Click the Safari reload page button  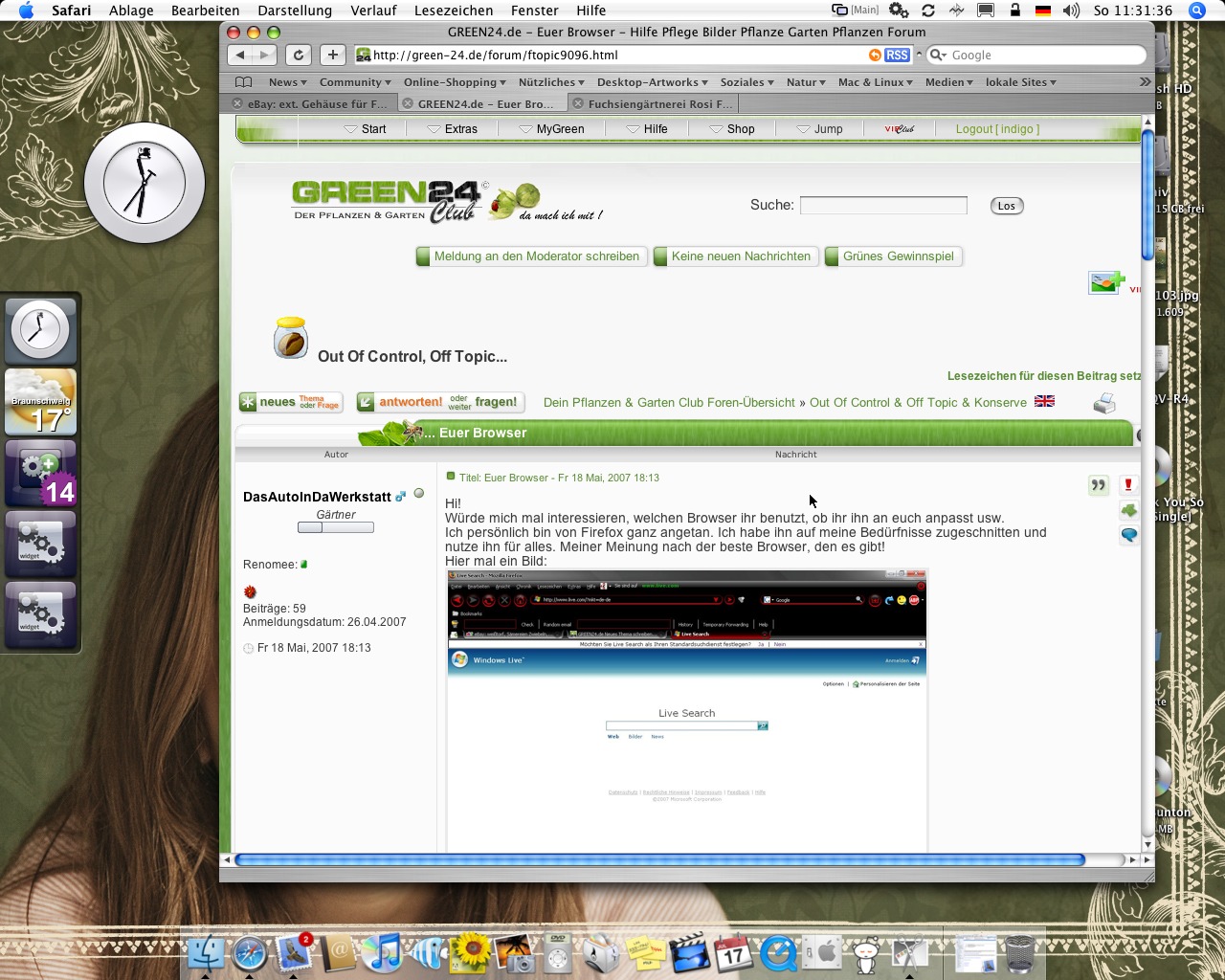pos(299,56)
